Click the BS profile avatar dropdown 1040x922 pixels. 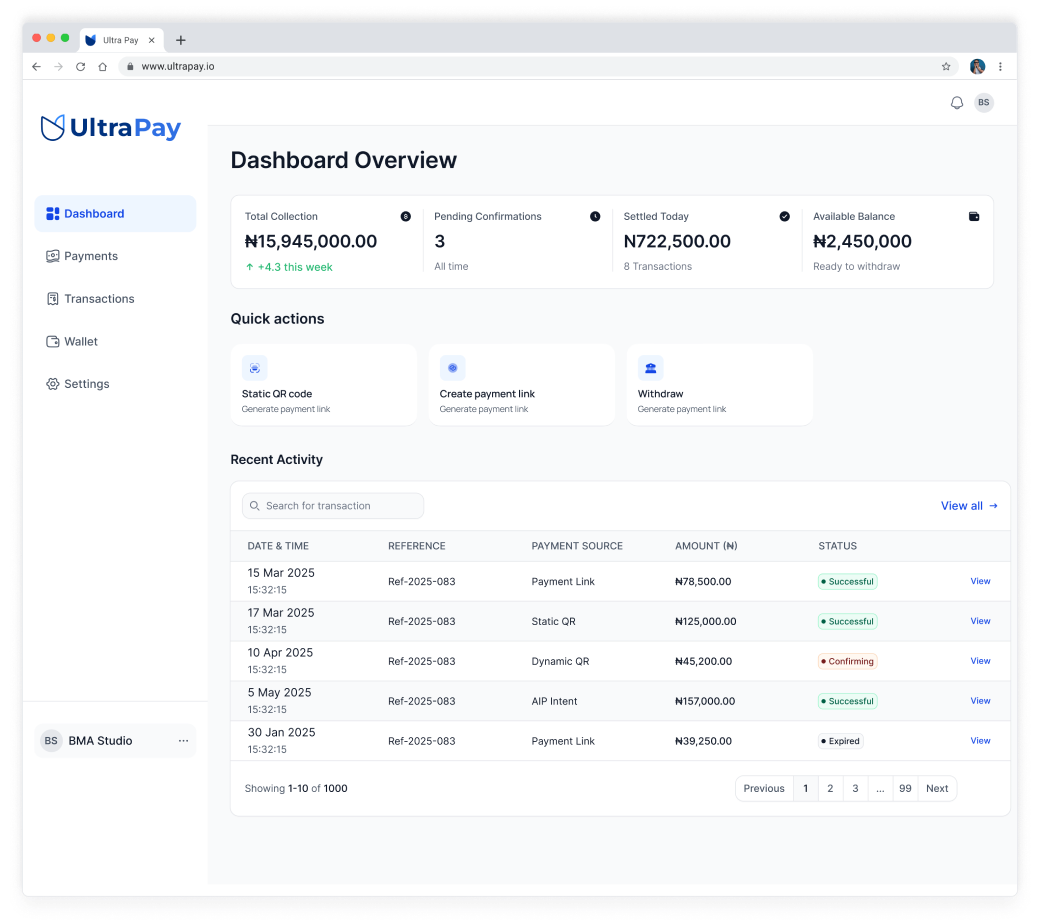coord(984,102)
